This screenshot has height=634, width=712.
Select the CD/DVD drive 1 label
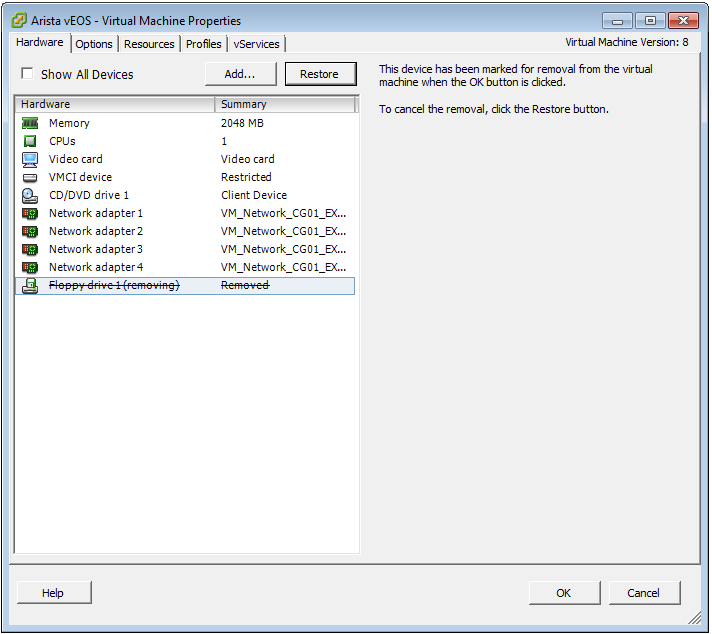coord(89,195)
